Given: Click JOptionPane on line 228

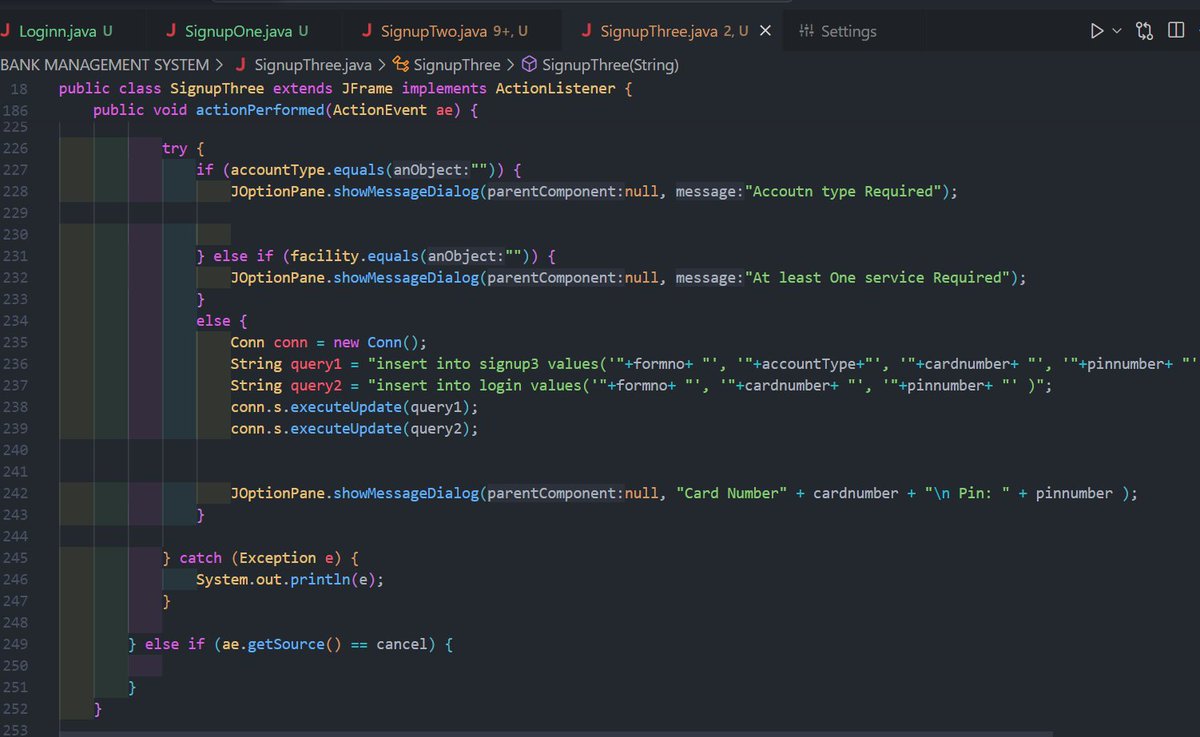Looking at the screenshot, I should [276, 191].
